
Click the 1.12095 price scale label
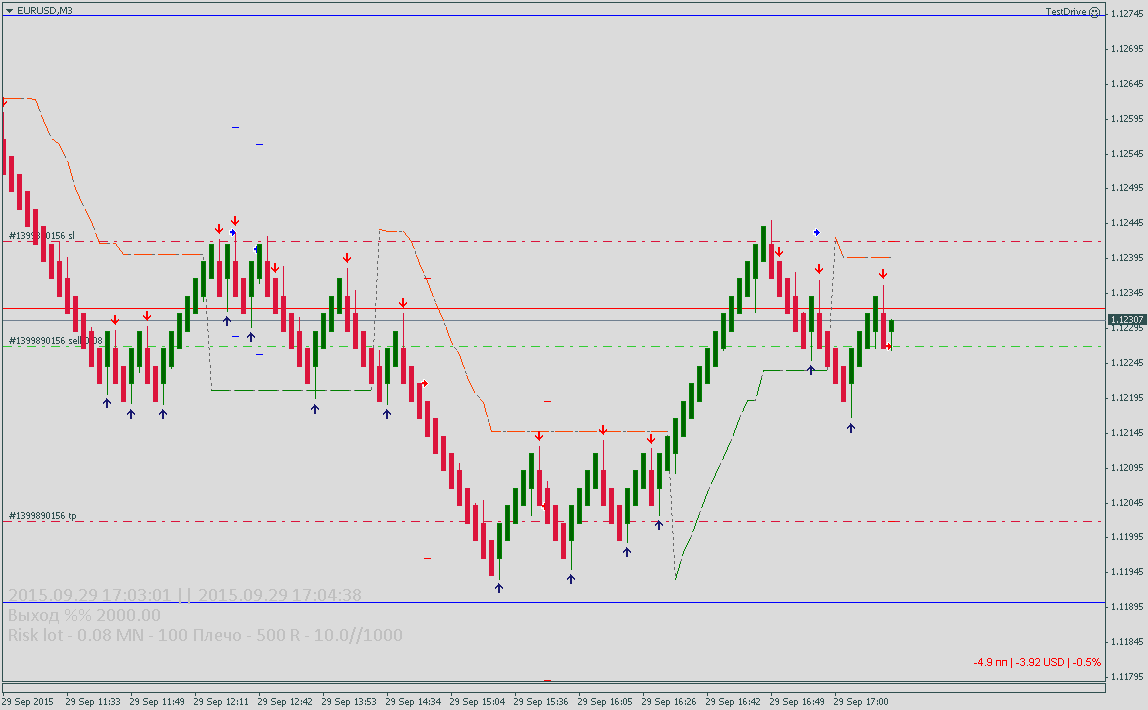pos(1128,468)
